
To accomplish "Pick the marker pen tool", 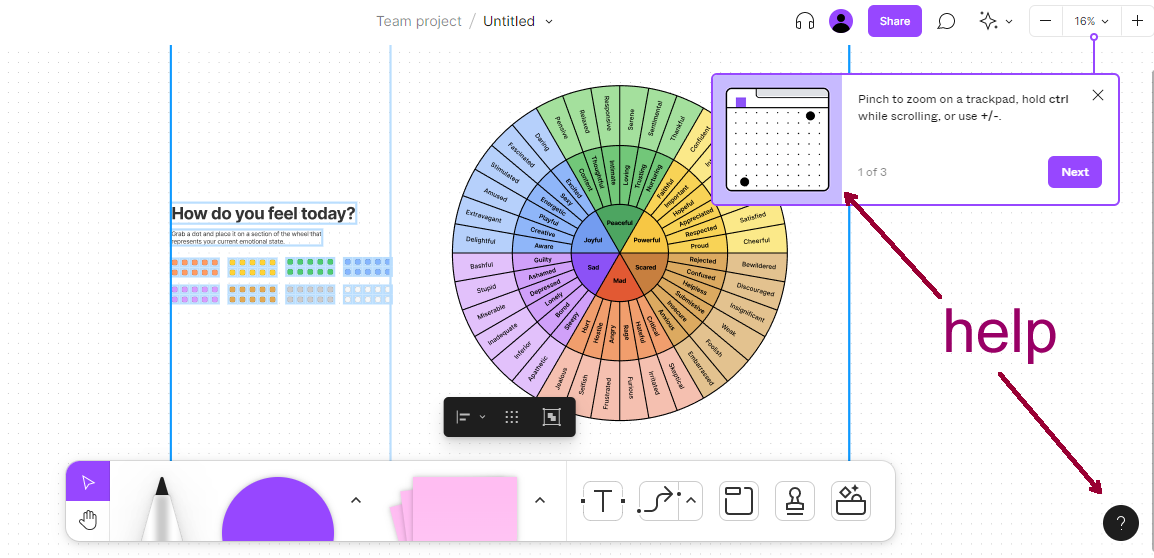I will pos(162,508).
